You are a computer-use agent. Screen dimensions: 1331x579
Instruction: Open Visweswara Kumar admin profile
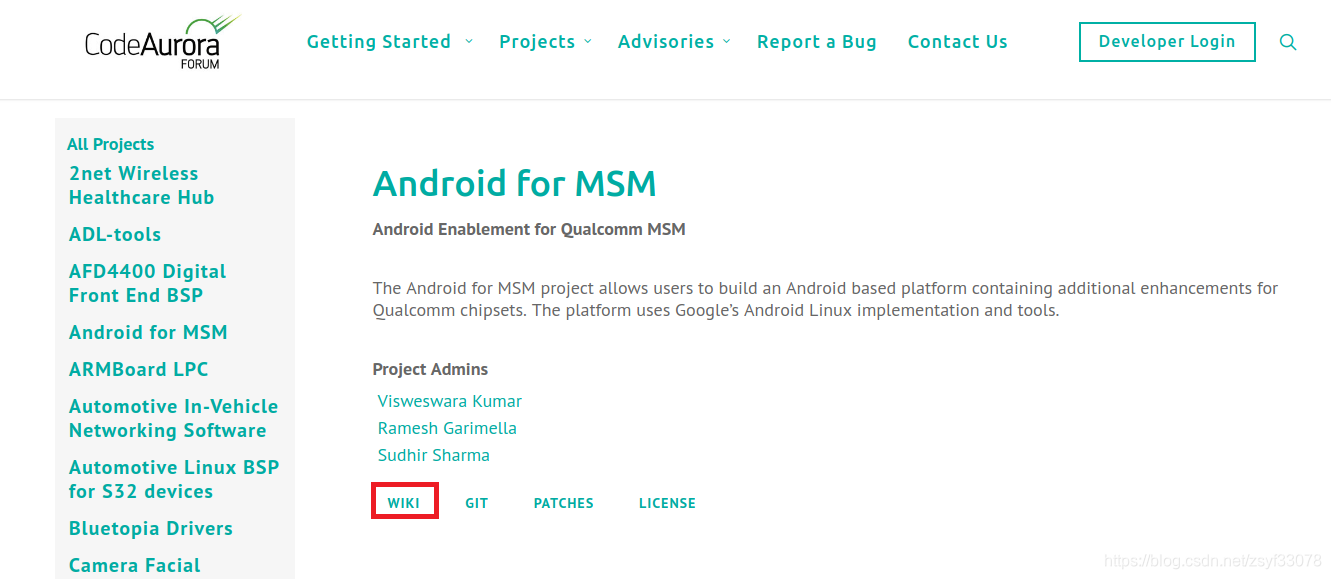(x=449, y=400)
